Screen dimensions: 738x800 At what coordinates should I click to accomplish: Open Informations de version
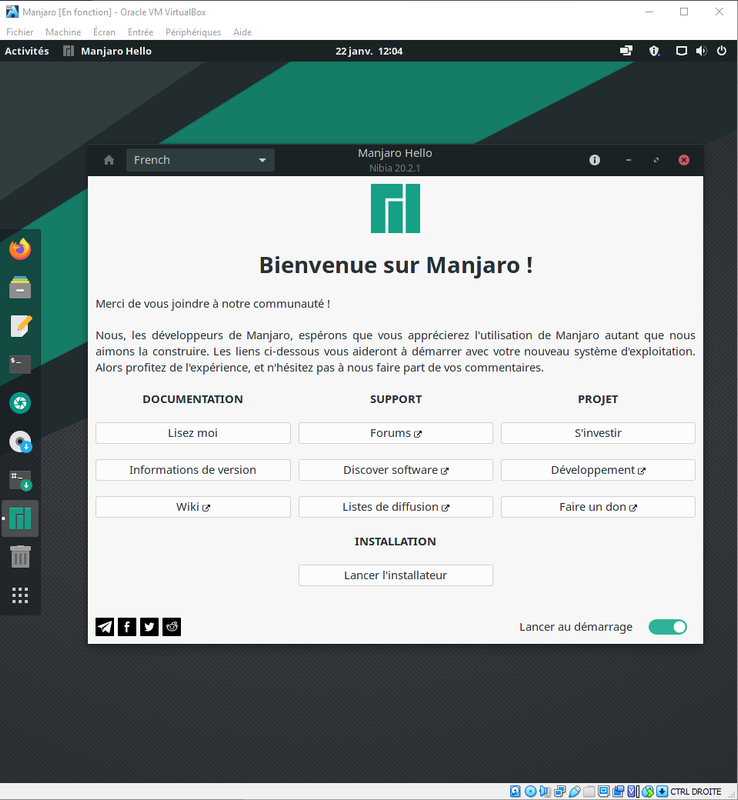click(193, 470)
